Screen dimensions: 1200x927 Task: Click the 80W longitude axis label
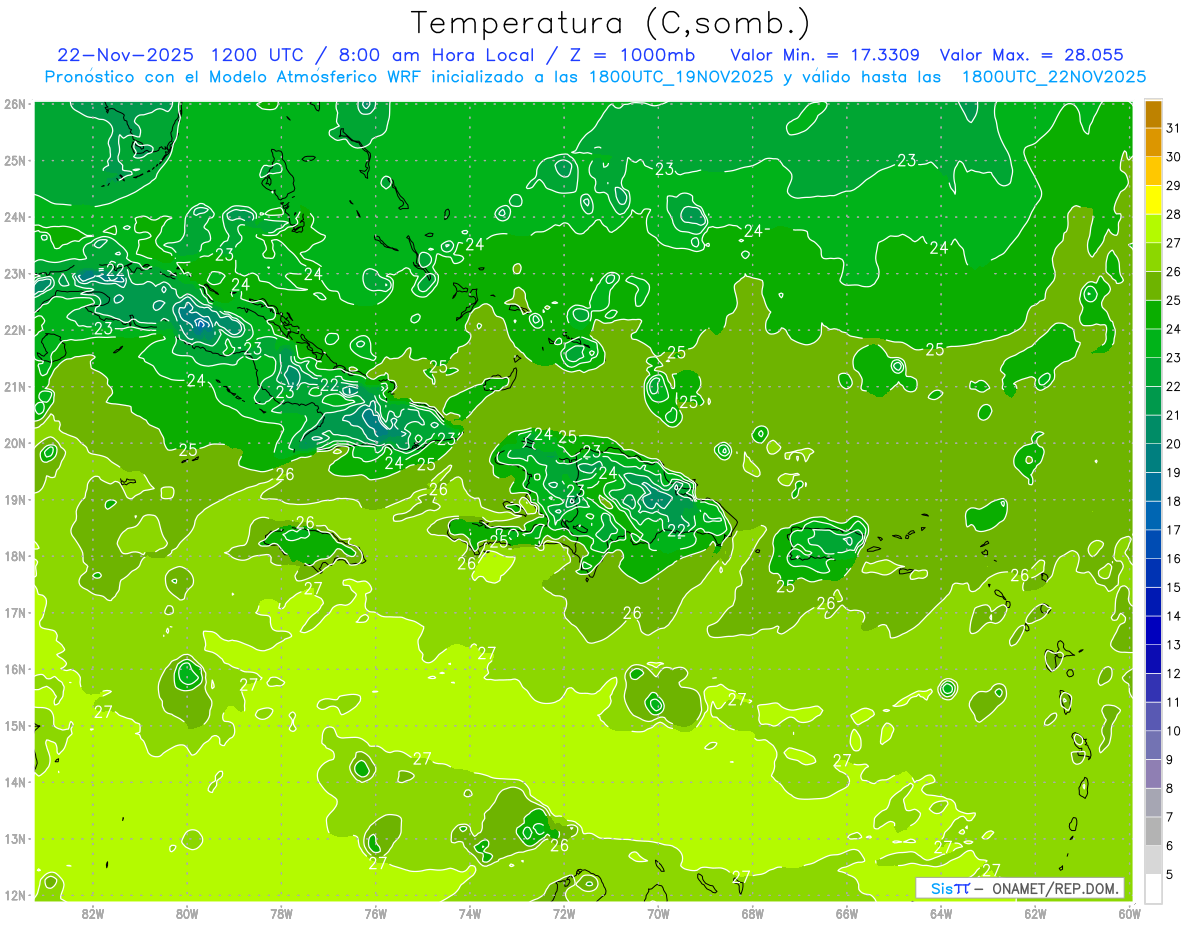[x=187, y=912]
